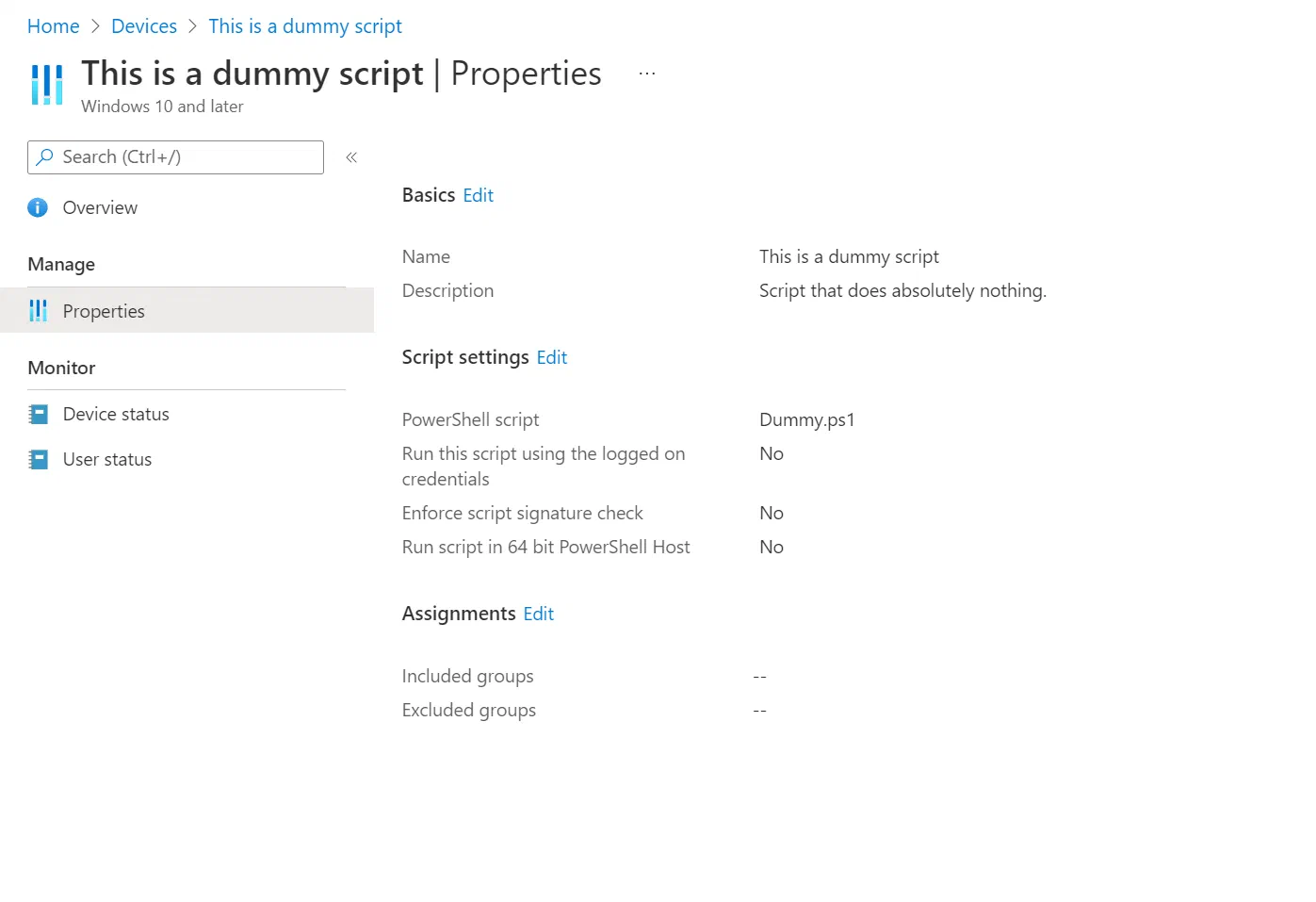Click the 'Monitor' section heading

61,368
